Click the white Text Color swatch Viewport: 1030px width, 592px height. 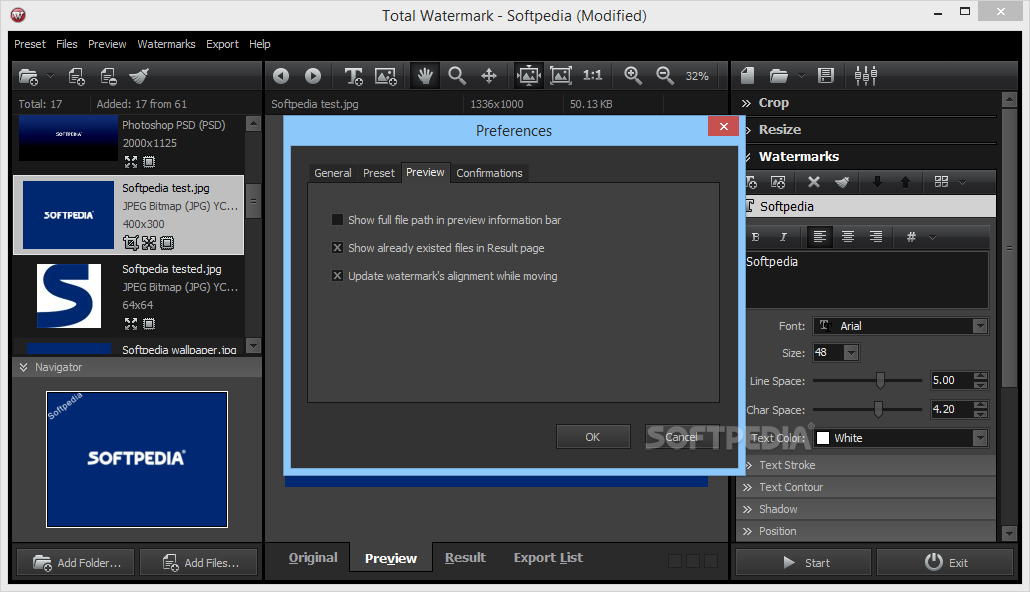coord(823,438)
